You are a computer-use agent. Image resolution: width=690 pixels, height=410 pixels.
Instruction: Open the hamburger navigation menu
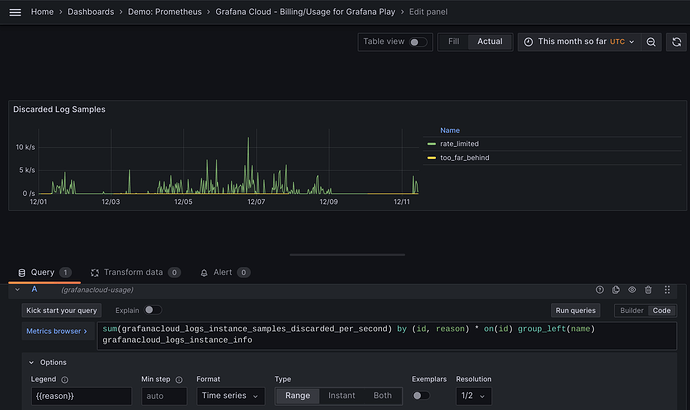click(14, 12)
